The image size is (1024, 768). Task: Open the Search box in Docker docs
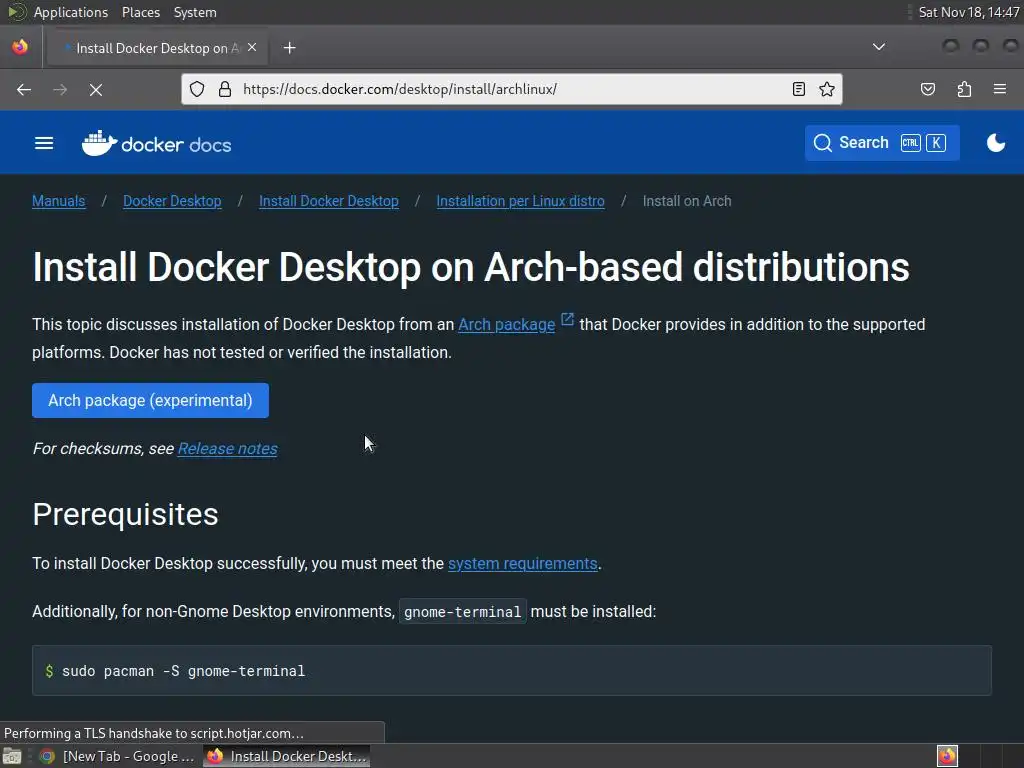[x=882, y=142]
